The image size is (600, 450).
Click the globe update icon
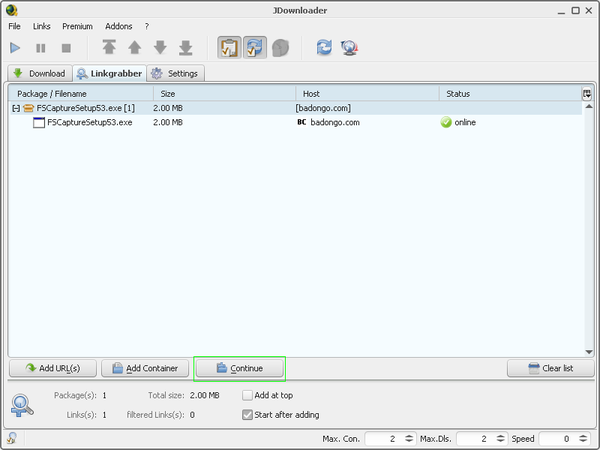tap(349, 48)
